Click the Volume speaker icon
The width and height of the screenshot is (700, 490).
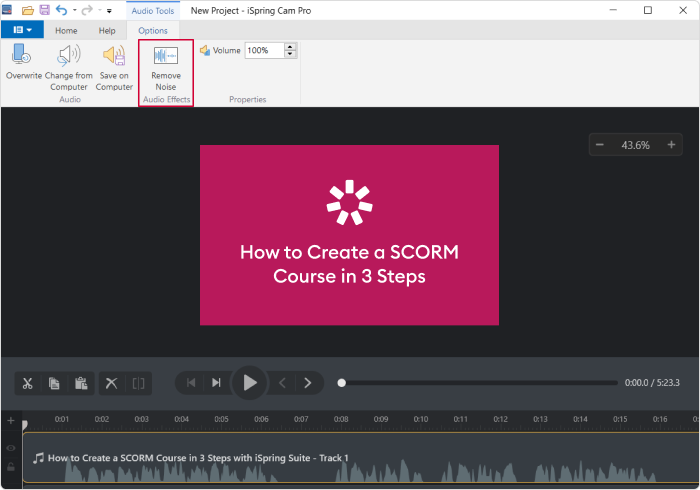point(205,50)
